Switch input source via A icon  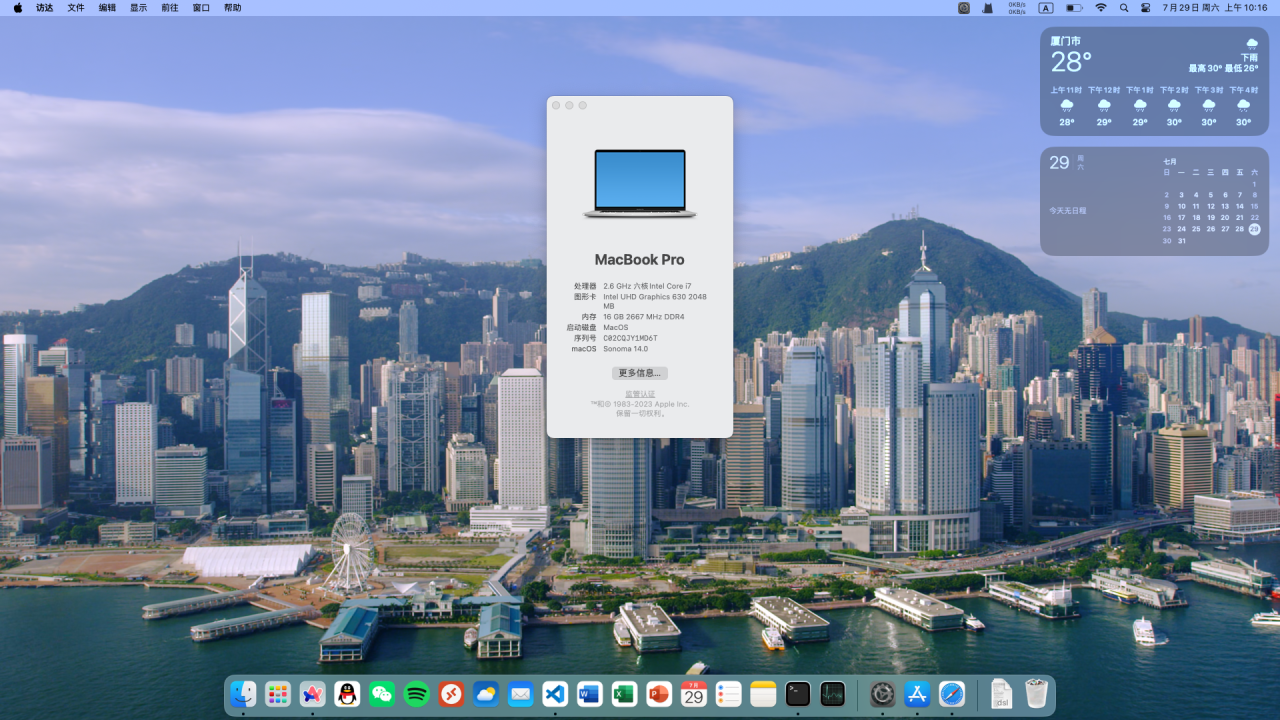click(x=1046, y=7)
